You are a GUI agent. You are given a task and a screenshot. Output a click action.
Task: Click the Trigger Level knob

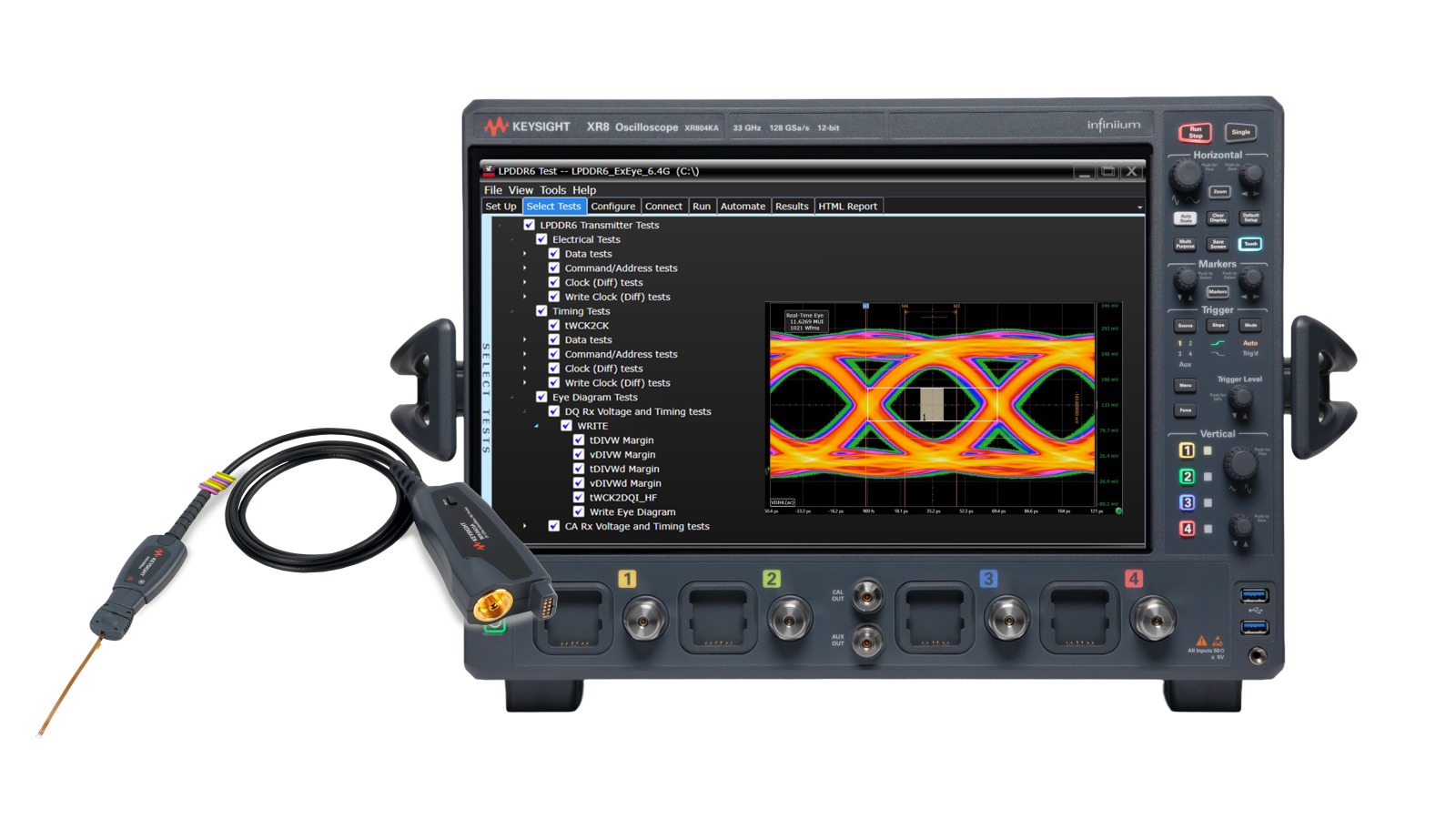click(1242, 398)
